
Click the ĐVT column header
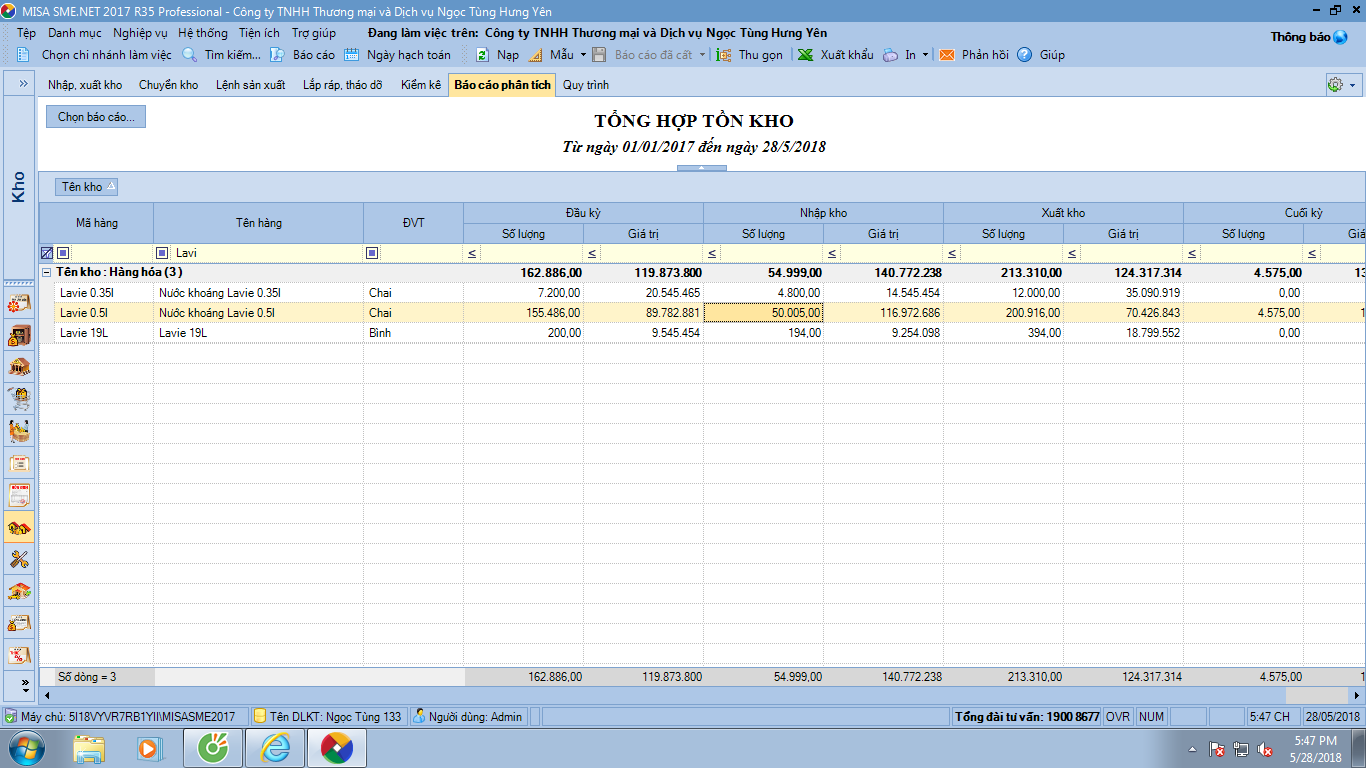pos(413,223)
